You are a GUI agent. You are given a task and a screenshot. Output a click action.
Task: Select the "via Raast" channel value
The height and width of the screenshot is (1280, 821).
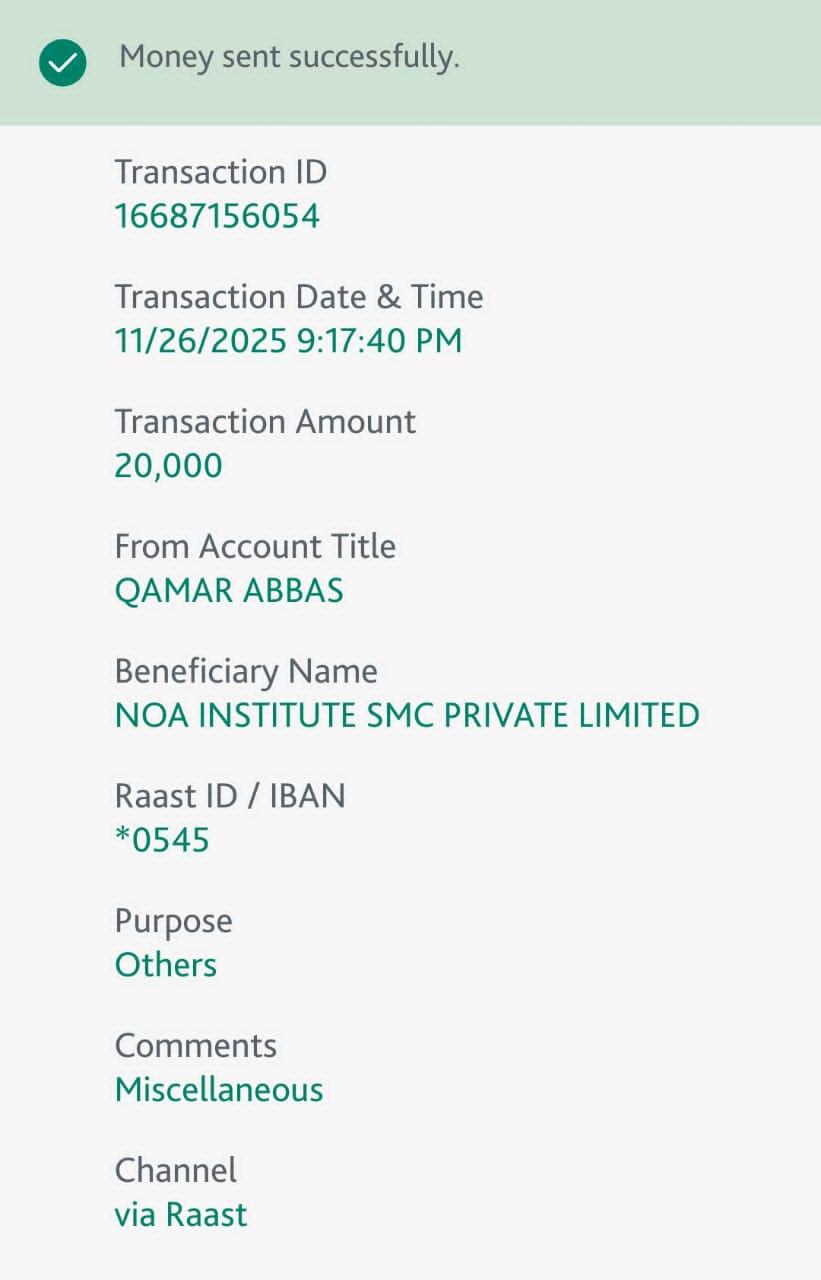point(181,1215)
